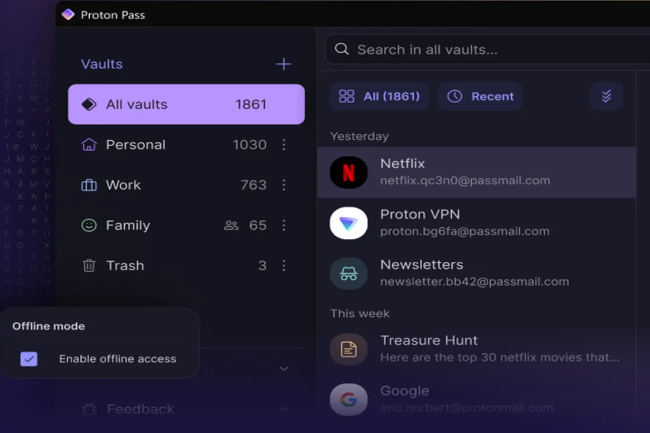Viewport: 650px width, 433px height.
Task: Open Personal vault options menu
Action: pos(284,145)
